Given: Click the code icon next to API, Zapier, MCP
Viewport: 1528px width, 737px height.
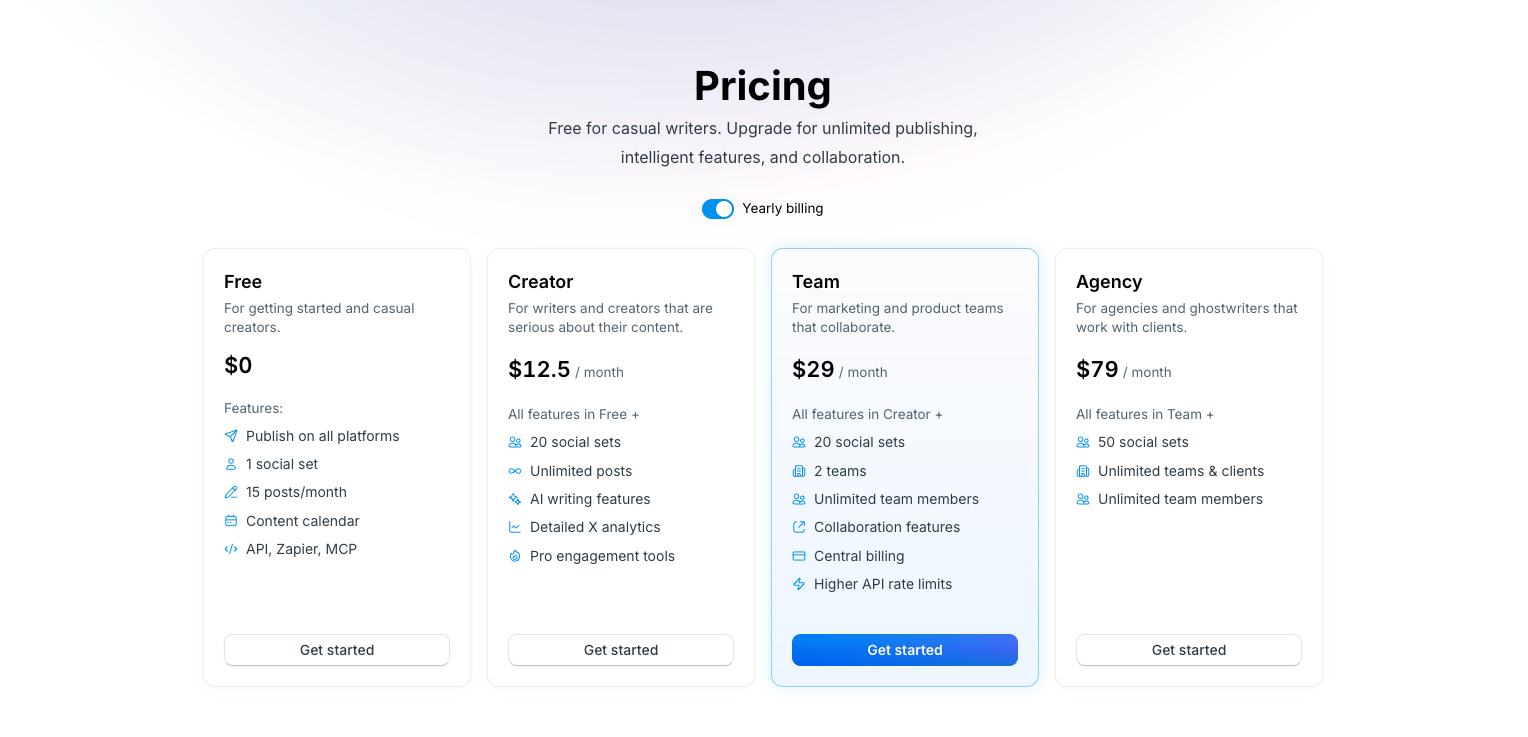Looking at the screenshot, I should pos(230,549).
